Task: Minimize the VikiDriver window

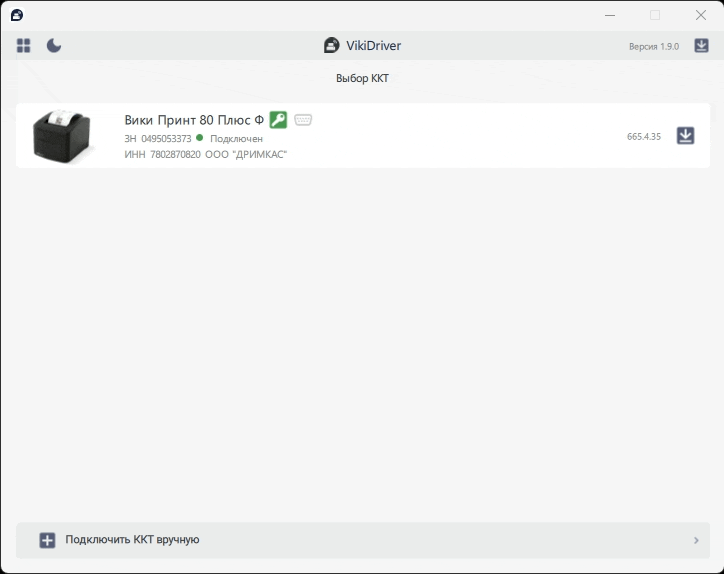Action: click(x=610, y=15)
